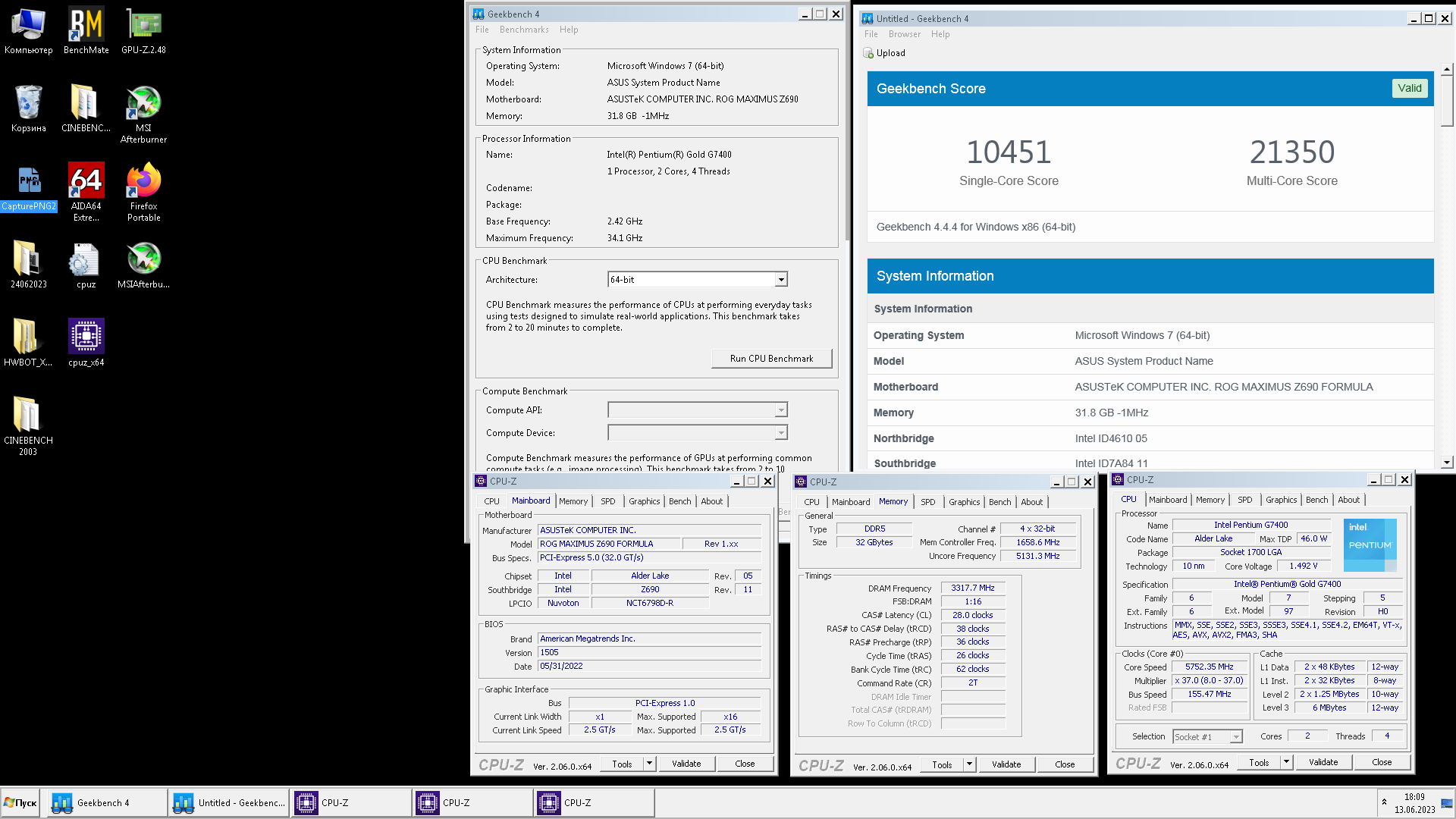Click scroll up arrow in Geekbench results
This screenshot has height=819, width=1456.
click(1447, 69)
